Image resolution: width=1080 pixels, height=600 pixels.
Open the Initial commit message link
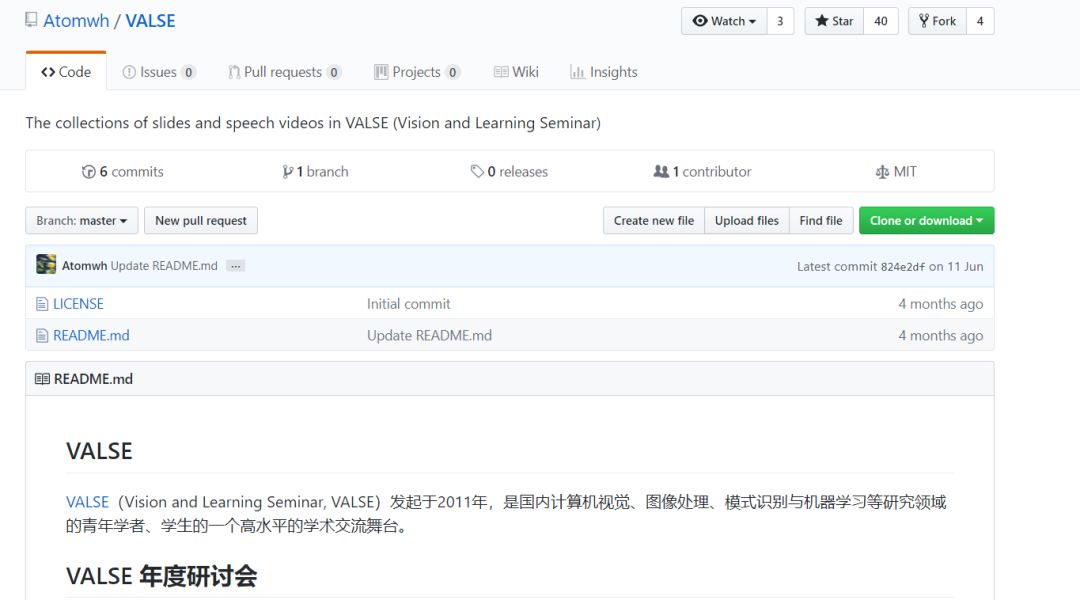tap(408, 304)
